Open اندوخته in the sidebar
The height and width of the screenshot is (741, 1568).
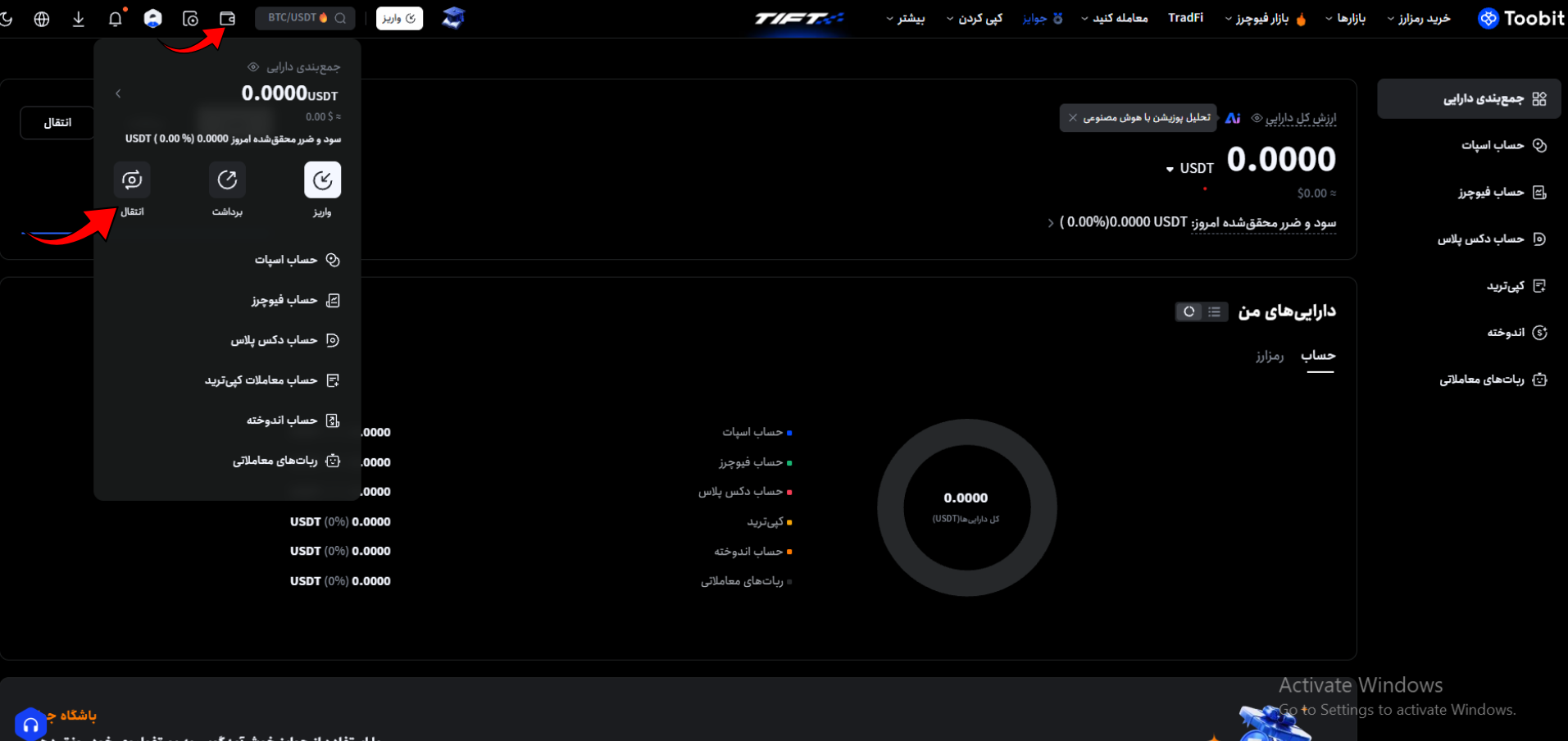(x=1516, y=332)
